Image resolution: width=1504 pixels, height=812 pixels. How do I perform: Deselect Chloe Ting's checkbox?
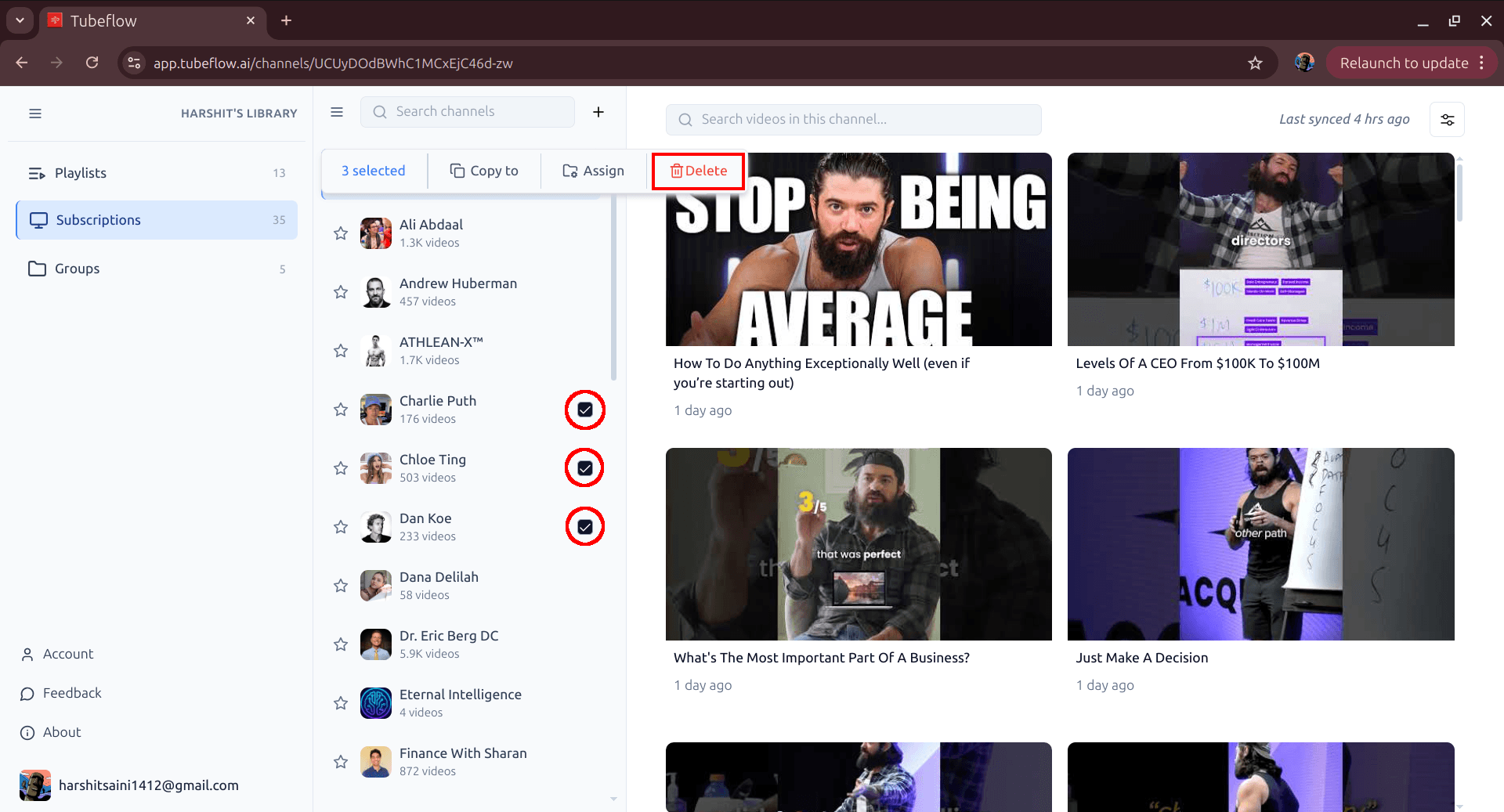pyautogui.click(x=584, y=467)
